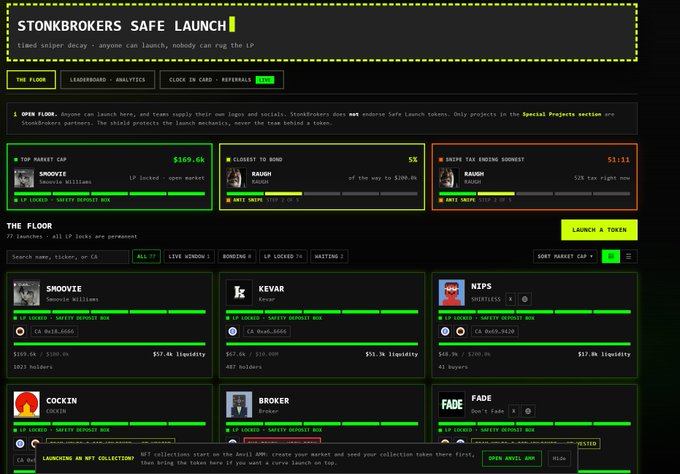This screenshot has height=474, width=680.
Task: Filter launches by Waiting
Action: tap(329, 257)
